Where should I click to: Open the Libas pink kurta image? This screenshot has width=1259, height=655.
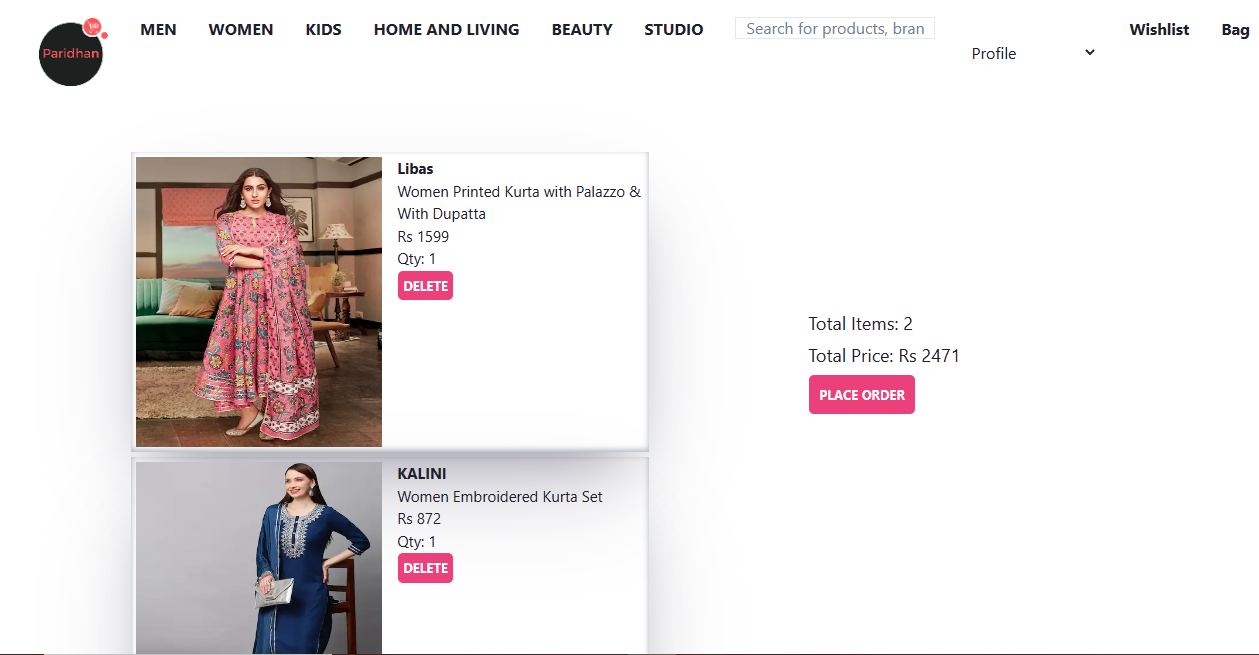(x=259, y=302)
